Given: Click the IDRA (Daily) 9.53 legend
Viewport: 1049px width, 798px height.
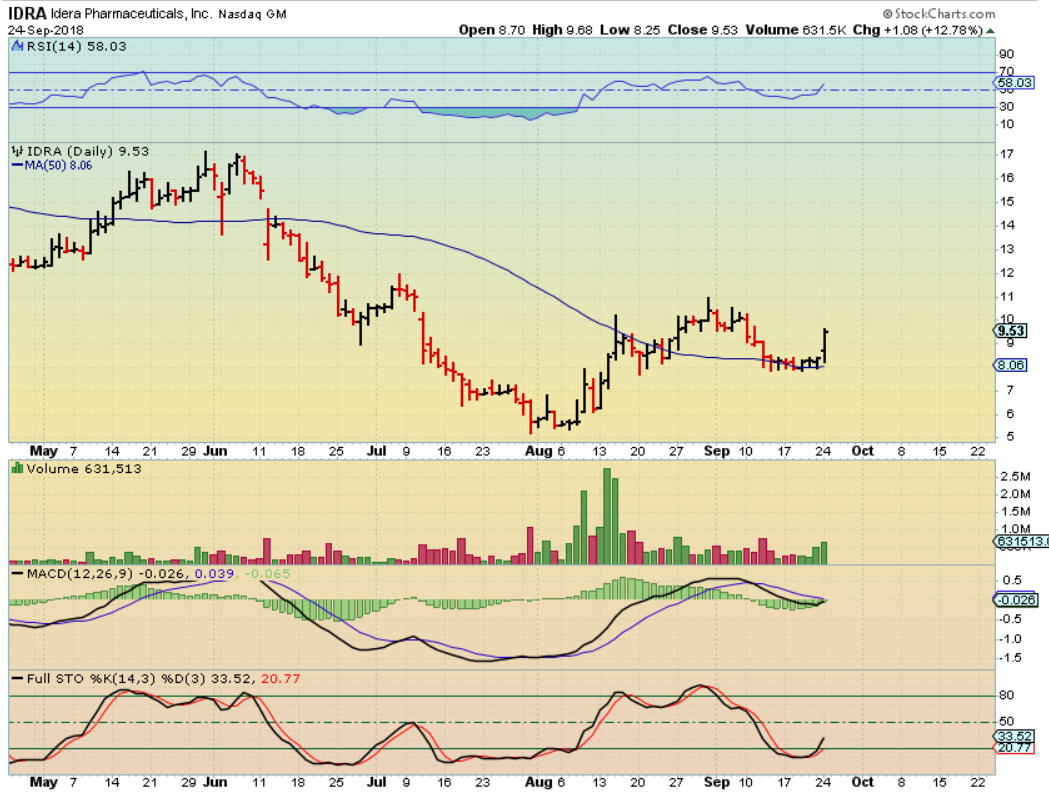Looking at the screenshot, I should pos(88,151).
